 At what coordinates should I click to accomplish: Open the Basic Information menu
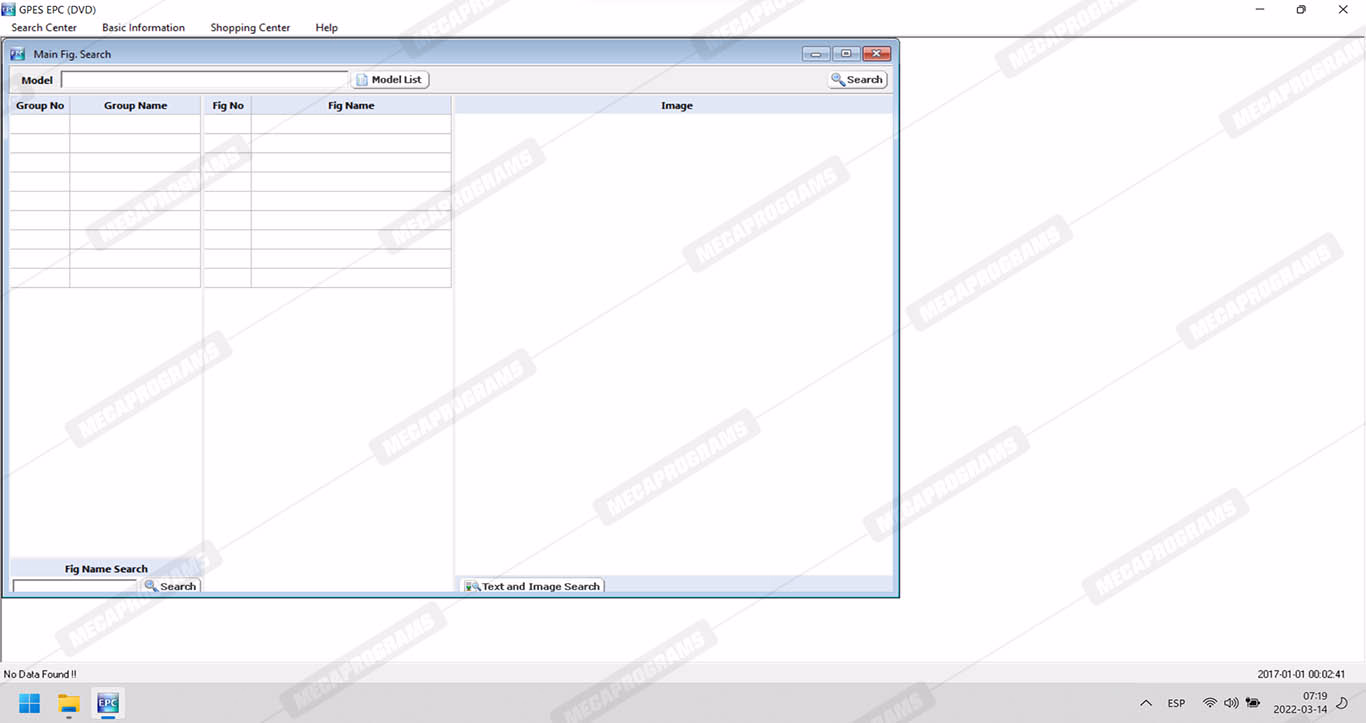[143, 28]
